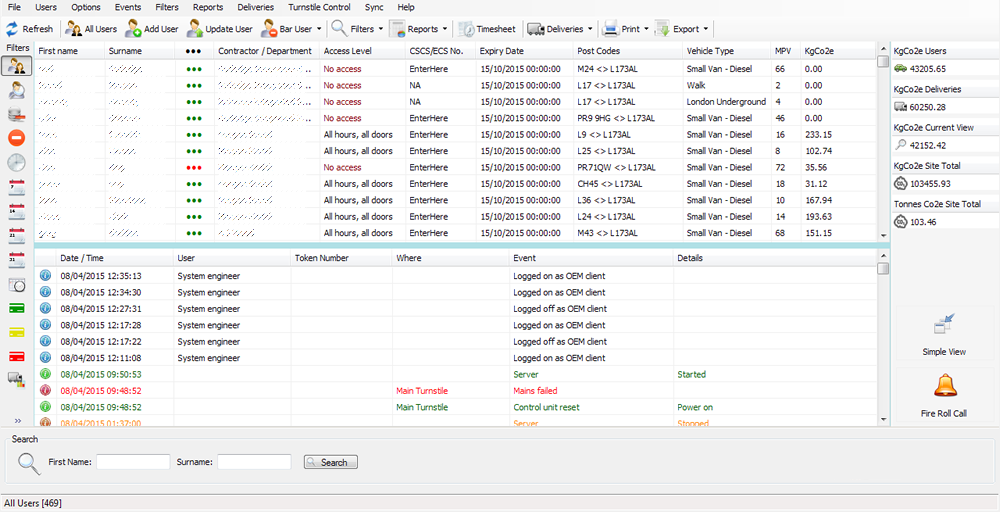Open the Turnstile Control menu
This screenshot has height=512, width=1000.
coord(319,7)
